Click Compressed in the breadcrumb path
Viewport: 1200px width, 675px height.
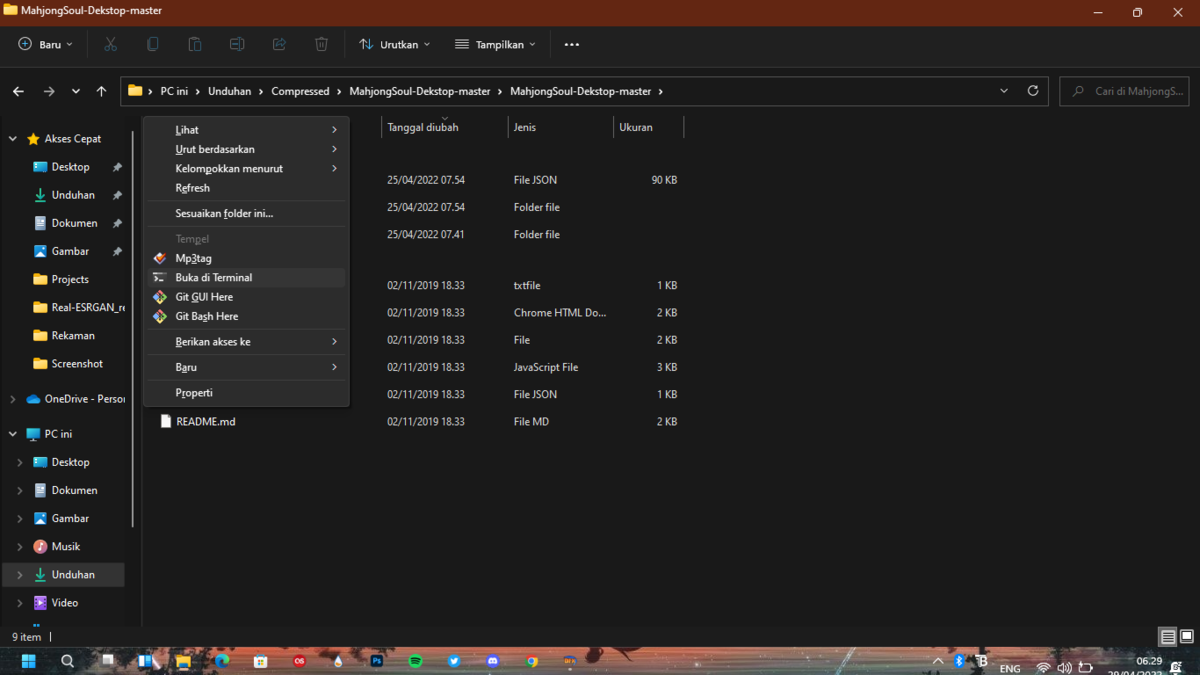pos(300,91)
